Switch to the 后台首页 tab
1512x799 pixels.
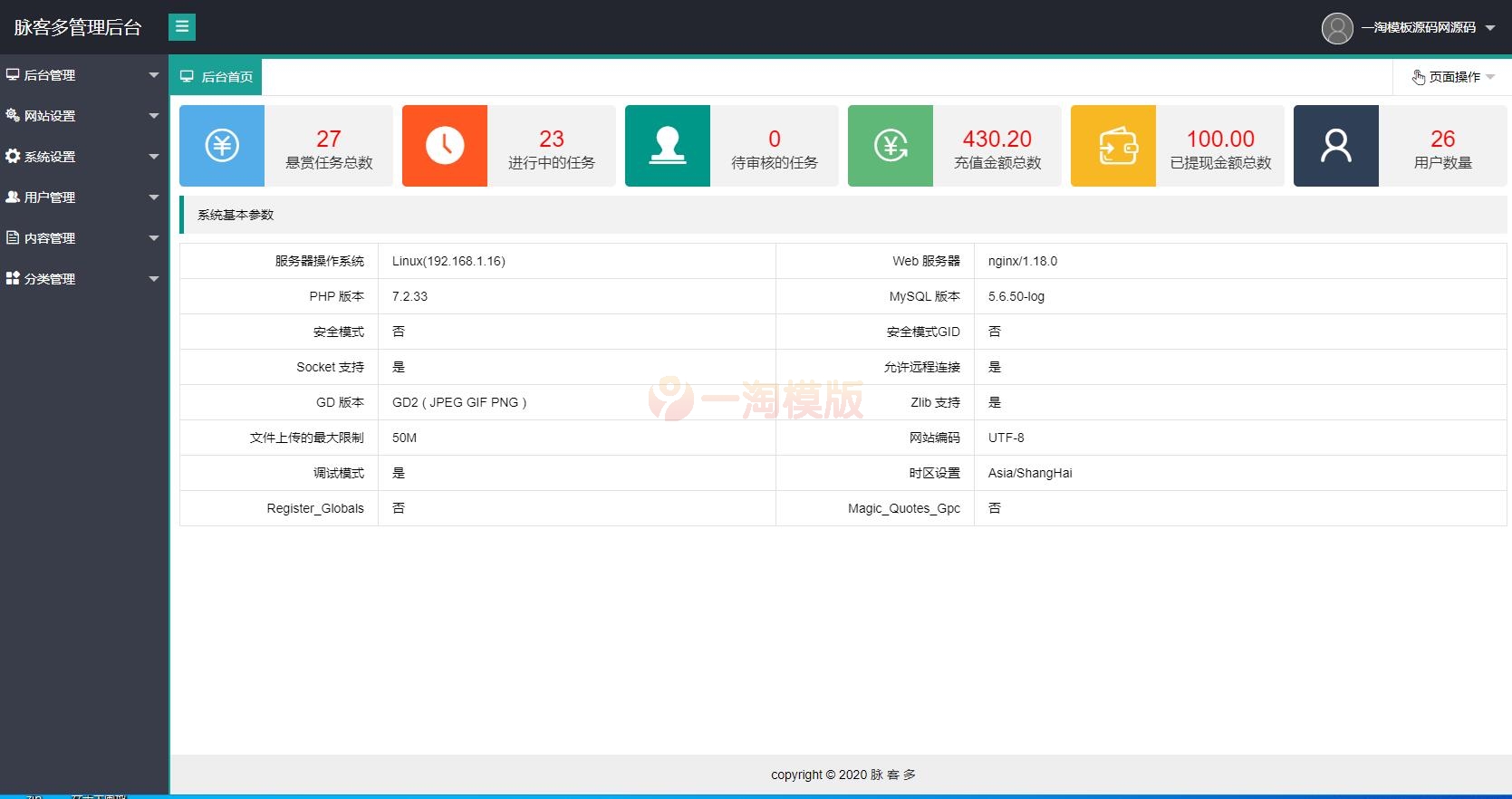(216, 77)
